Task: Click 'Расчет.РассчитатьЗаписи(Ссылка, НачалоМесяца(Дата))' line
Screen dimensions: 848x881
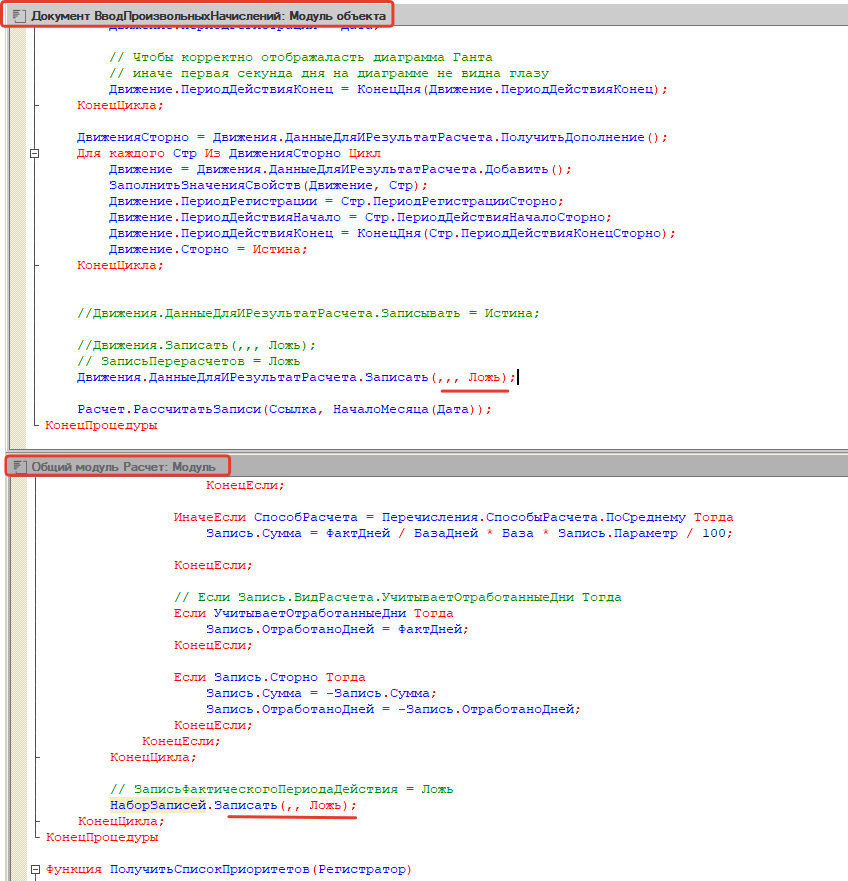Action: pos(284,409)
